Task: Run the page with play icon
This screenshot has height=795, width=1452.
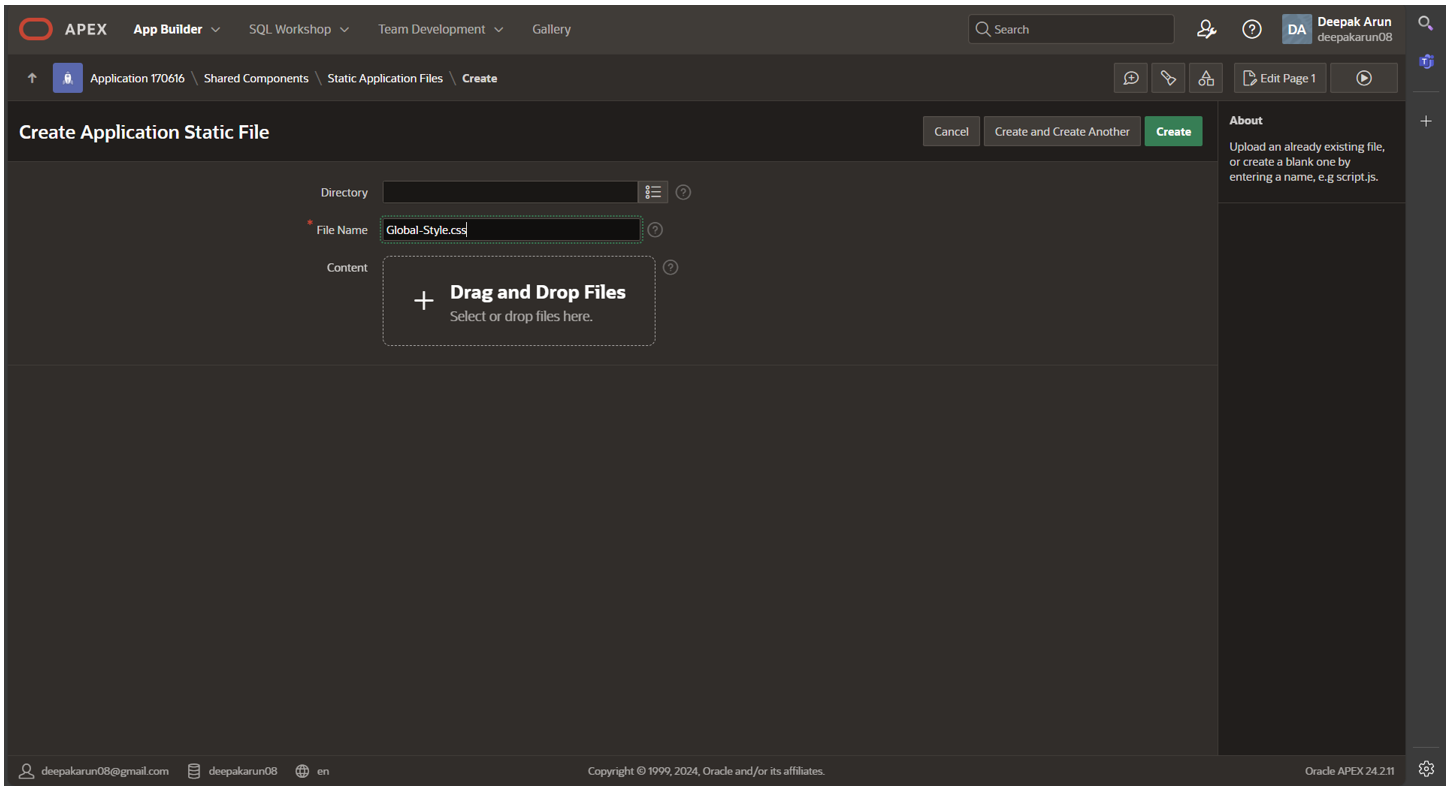Action: [x=1363, y=78]
